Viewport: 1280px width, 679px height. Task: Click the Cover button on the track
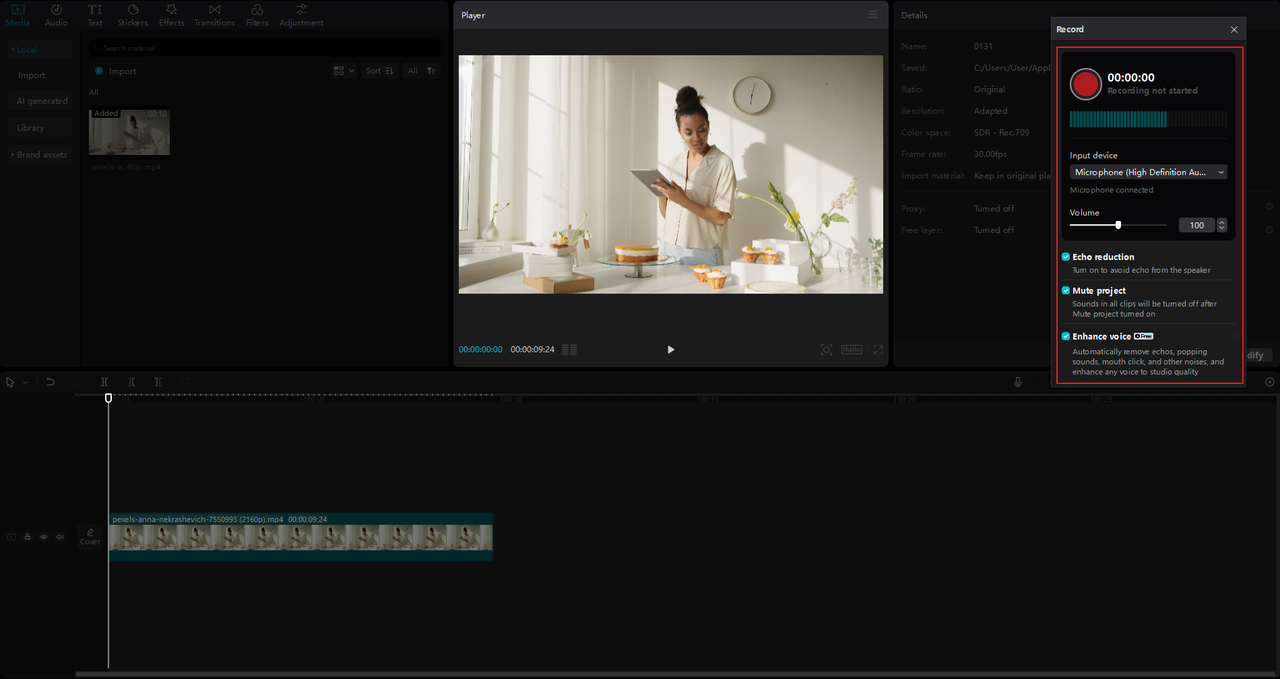pyautogui.click(x=90, y=537)
